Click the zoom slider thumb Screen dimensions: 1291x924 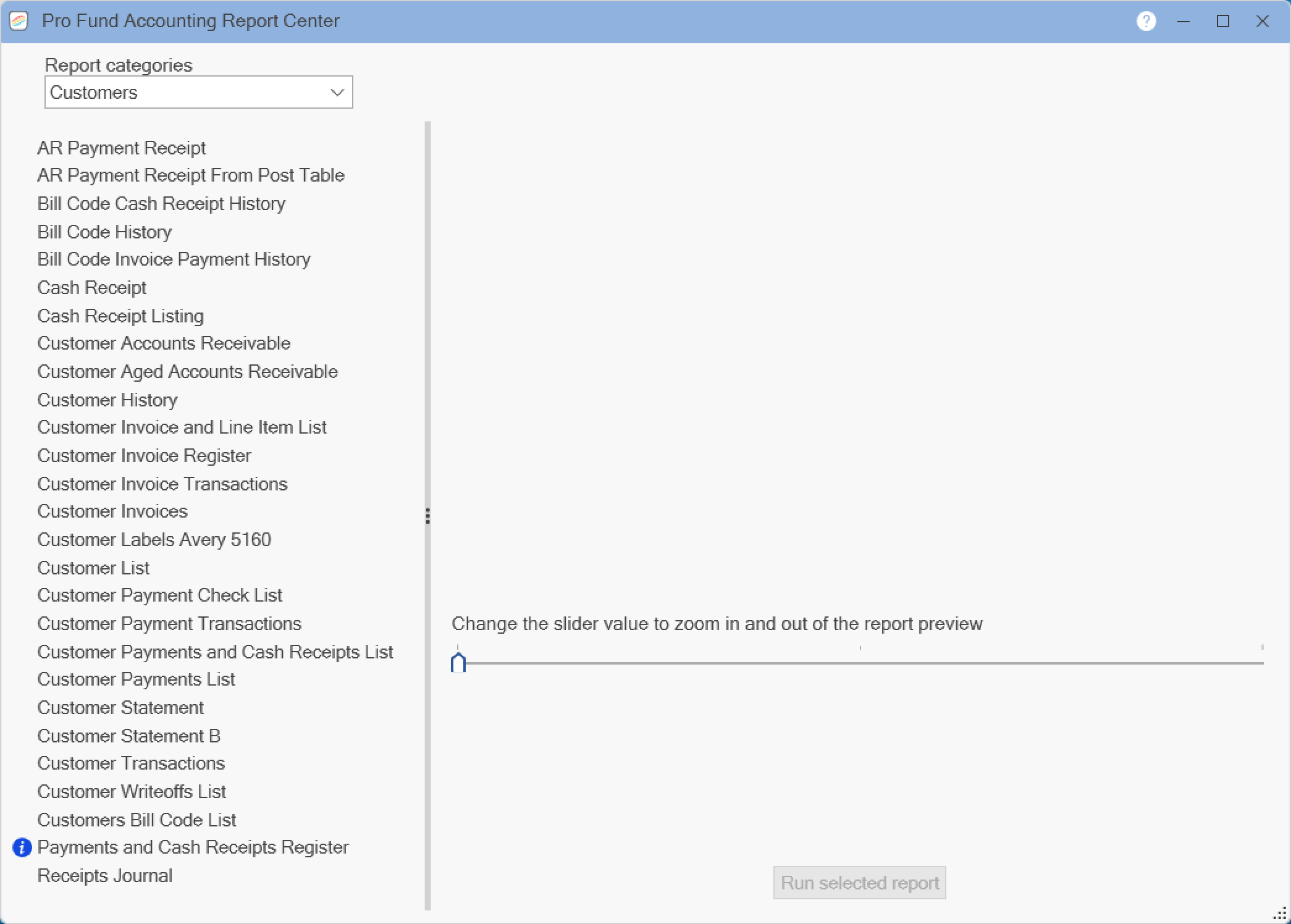[458, 663]
